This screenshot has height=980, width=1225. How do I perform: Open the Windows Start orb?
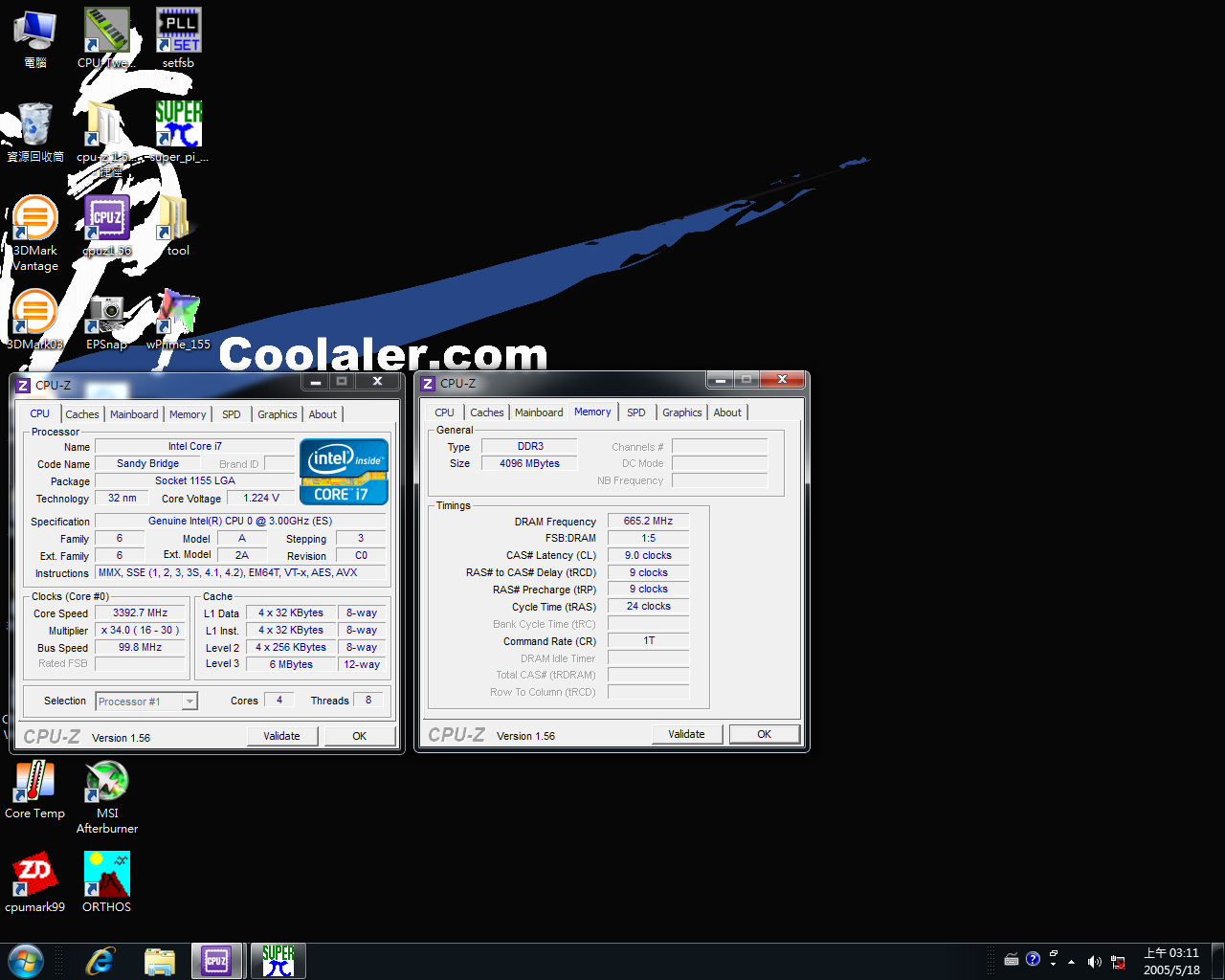pos(25,961)
